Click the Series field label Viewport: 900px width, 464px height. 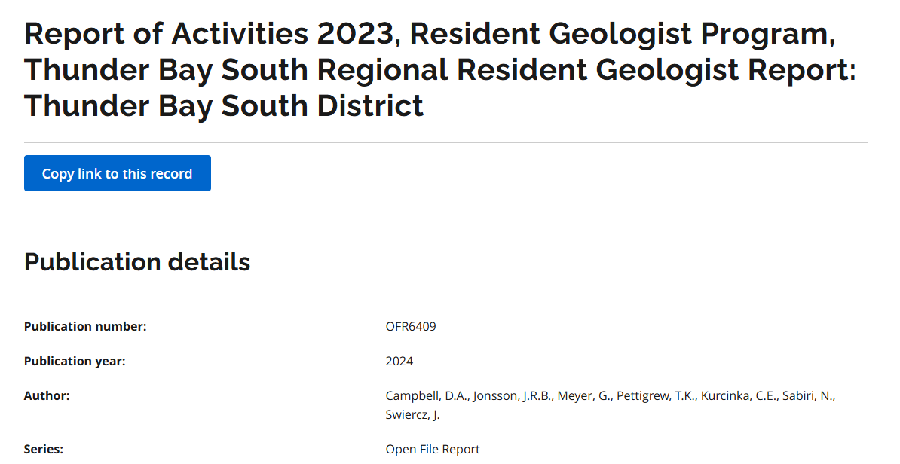click(44, 449)
